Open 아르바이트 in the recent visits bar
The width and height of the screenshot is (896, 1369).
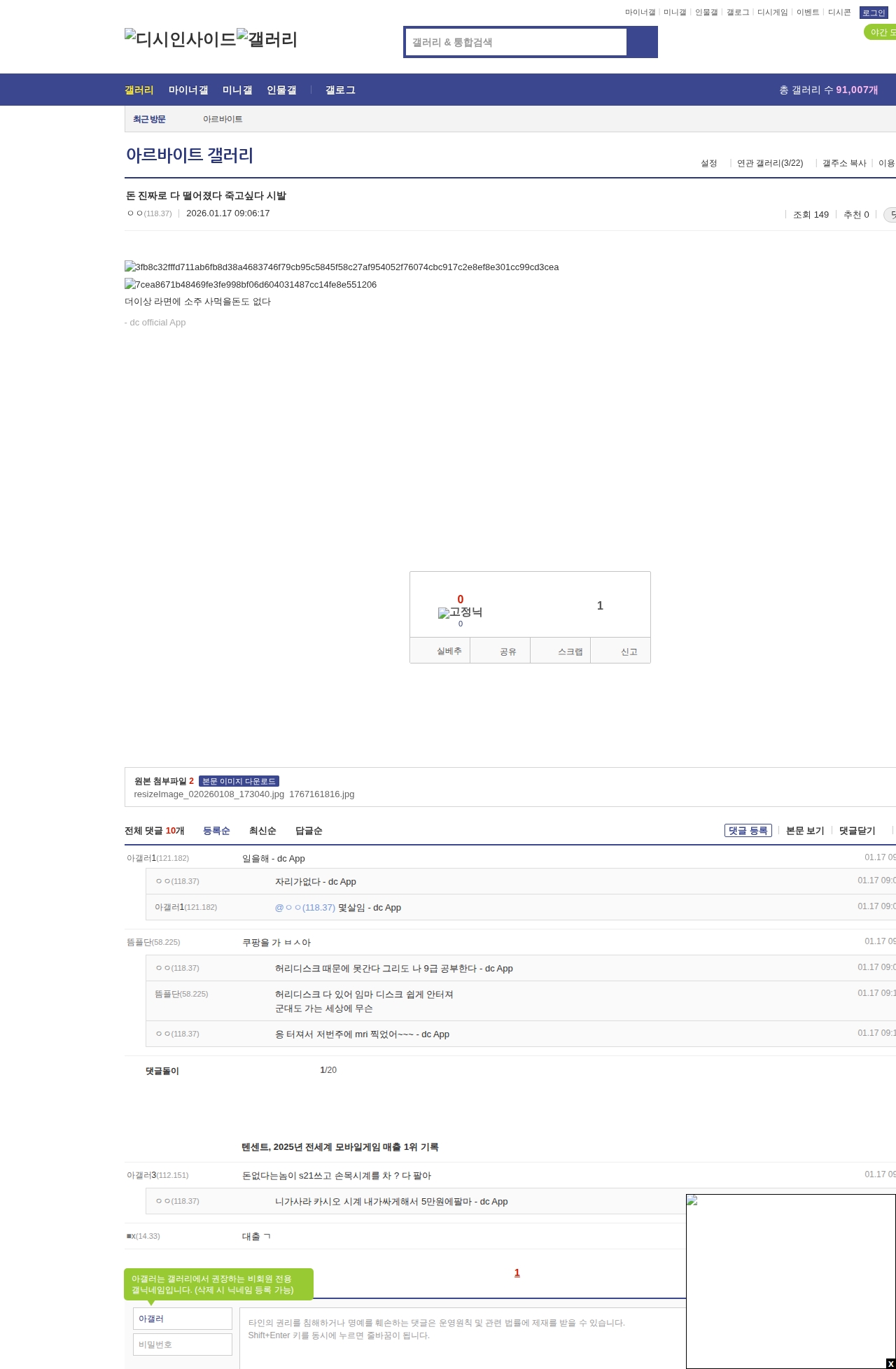point(223,119)
